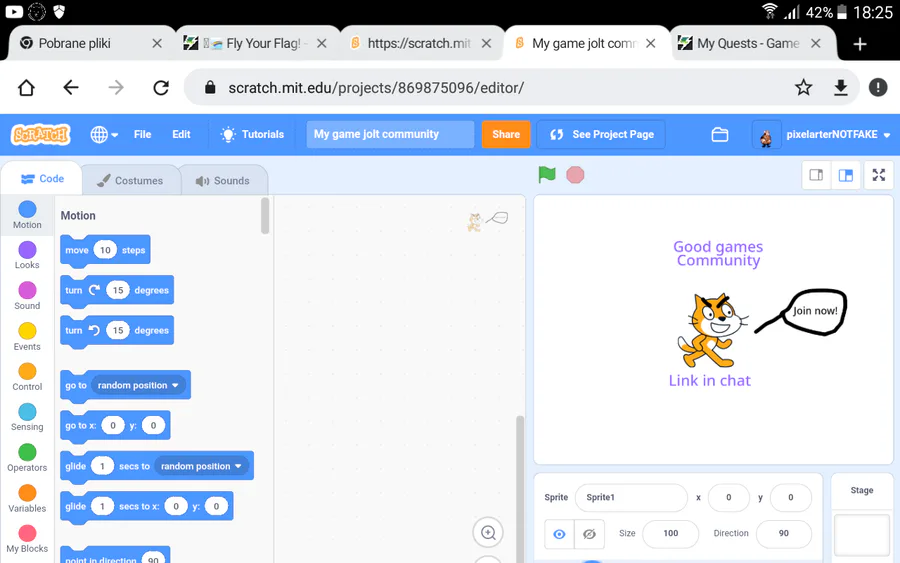This screenshot has width=900, height=563.
Task: Click the block palette scrollbar
Action: (265, 216)
